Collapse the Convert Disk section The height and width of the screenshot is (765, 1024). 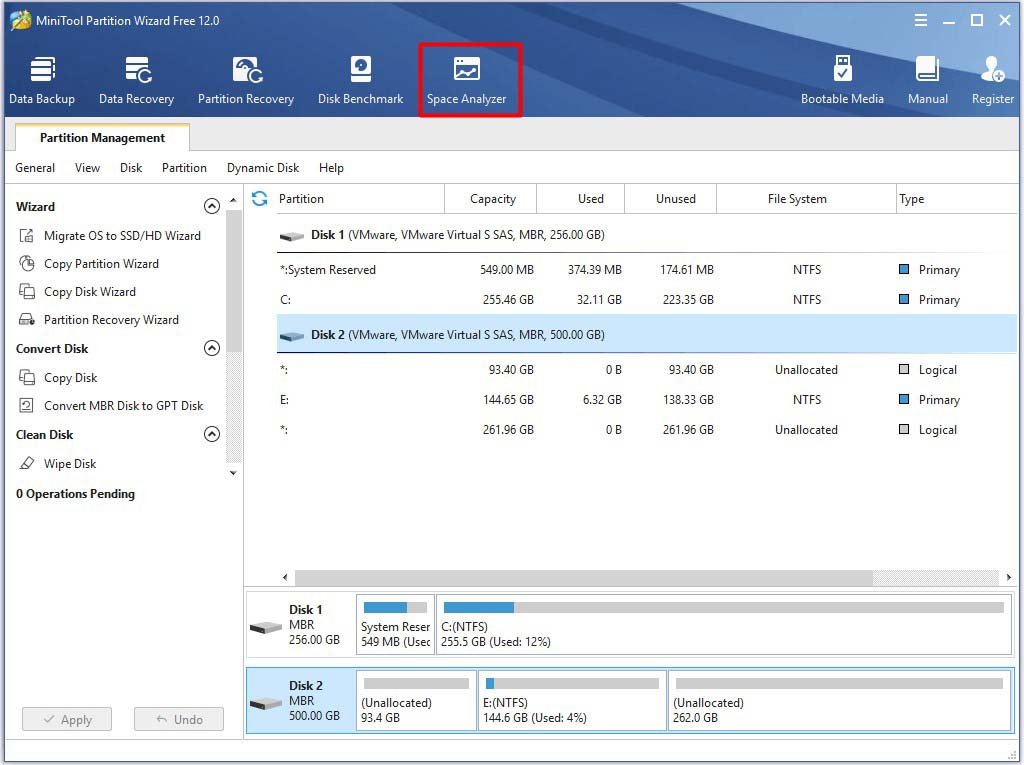(x=212, y=348)
